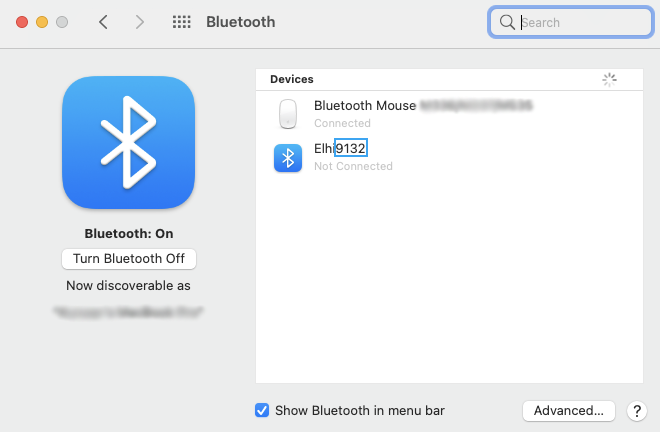
Task: Open help with the question mark button
Action: click(635, 411)
